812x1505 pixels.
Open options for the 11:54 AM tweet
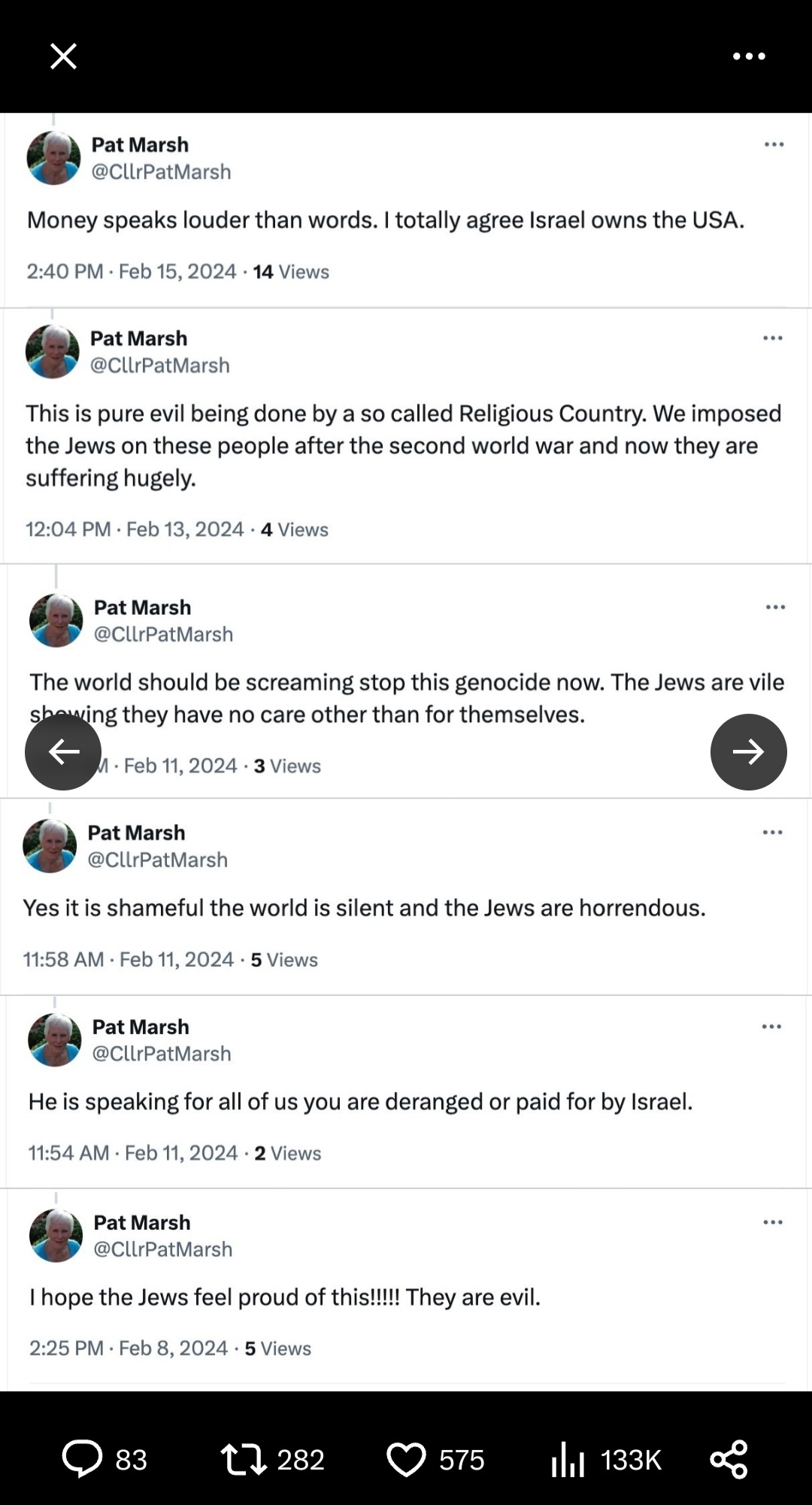pos(771,1027)
